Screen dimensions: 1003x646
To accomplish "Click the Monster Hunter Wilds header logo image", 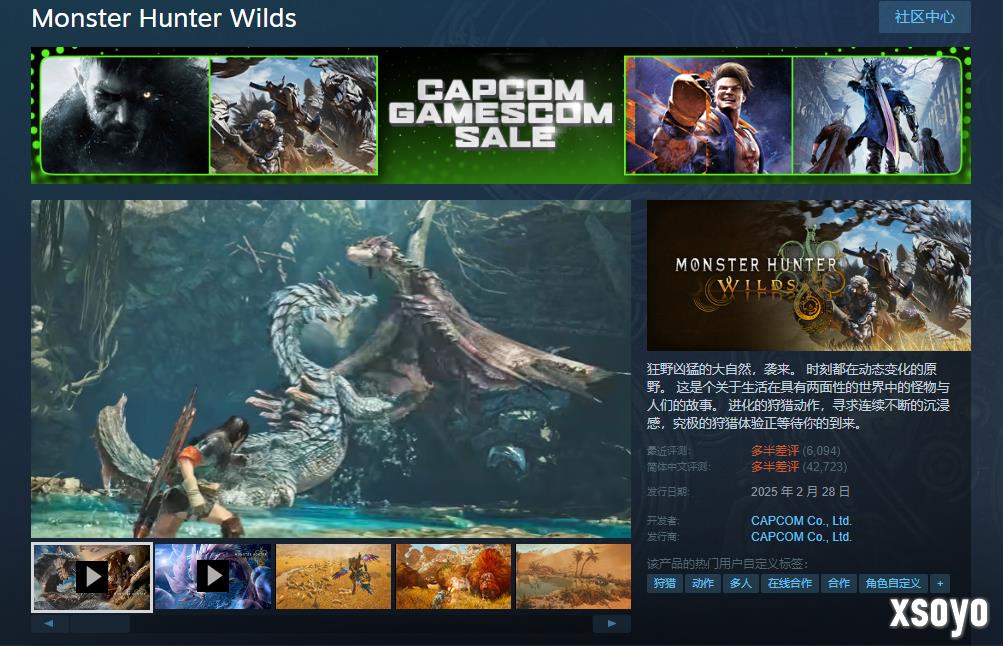I will pos(809,275).
